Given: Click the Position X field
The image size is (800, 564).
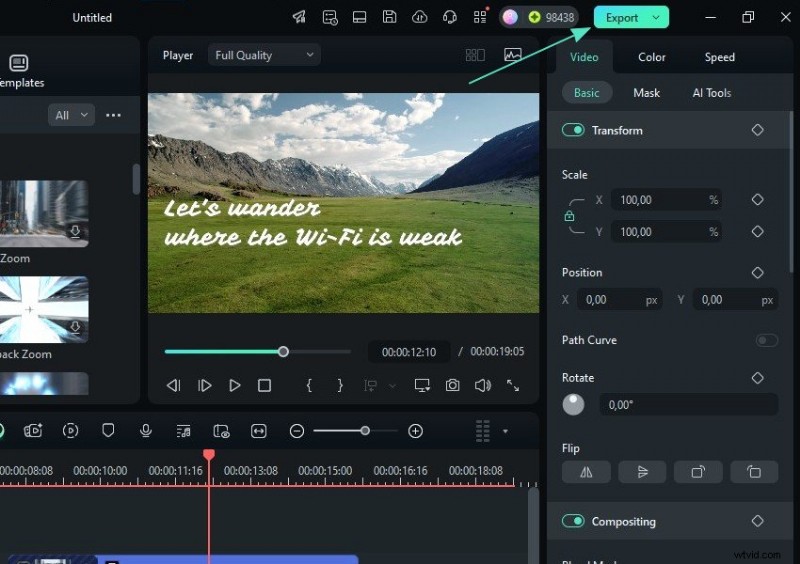Looking at the screenshot, I should pos(619,300).
